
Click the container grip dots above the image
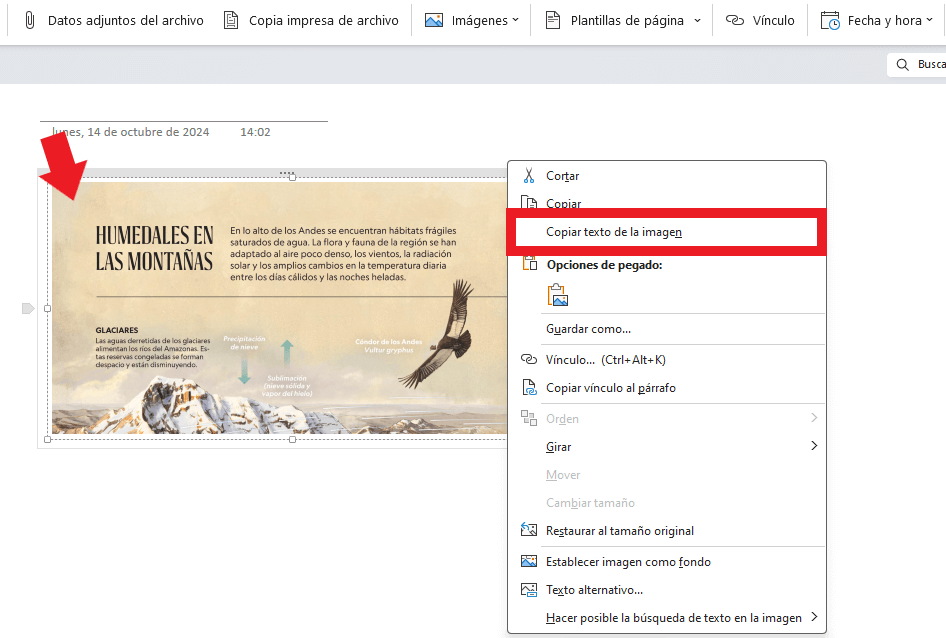click(287, 173)
